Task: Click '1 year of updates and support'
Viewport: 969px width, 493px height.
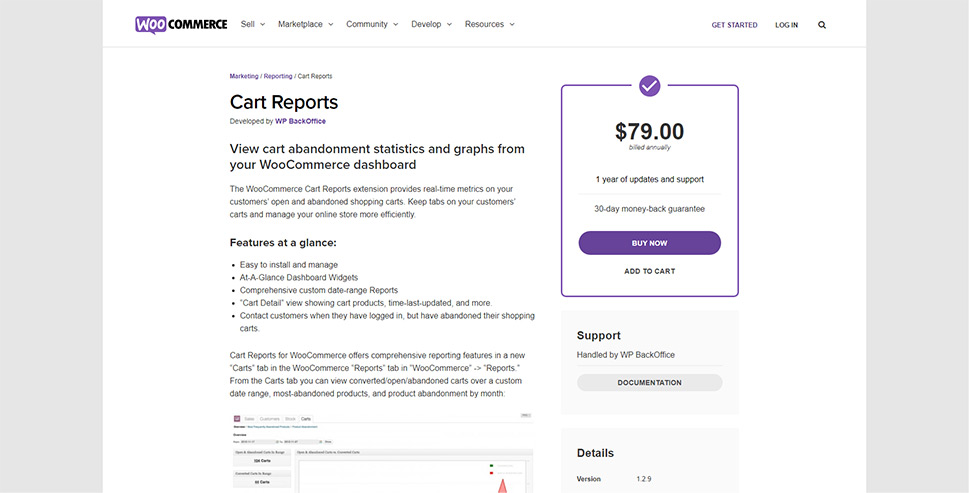Action: [x=650, y=180]
